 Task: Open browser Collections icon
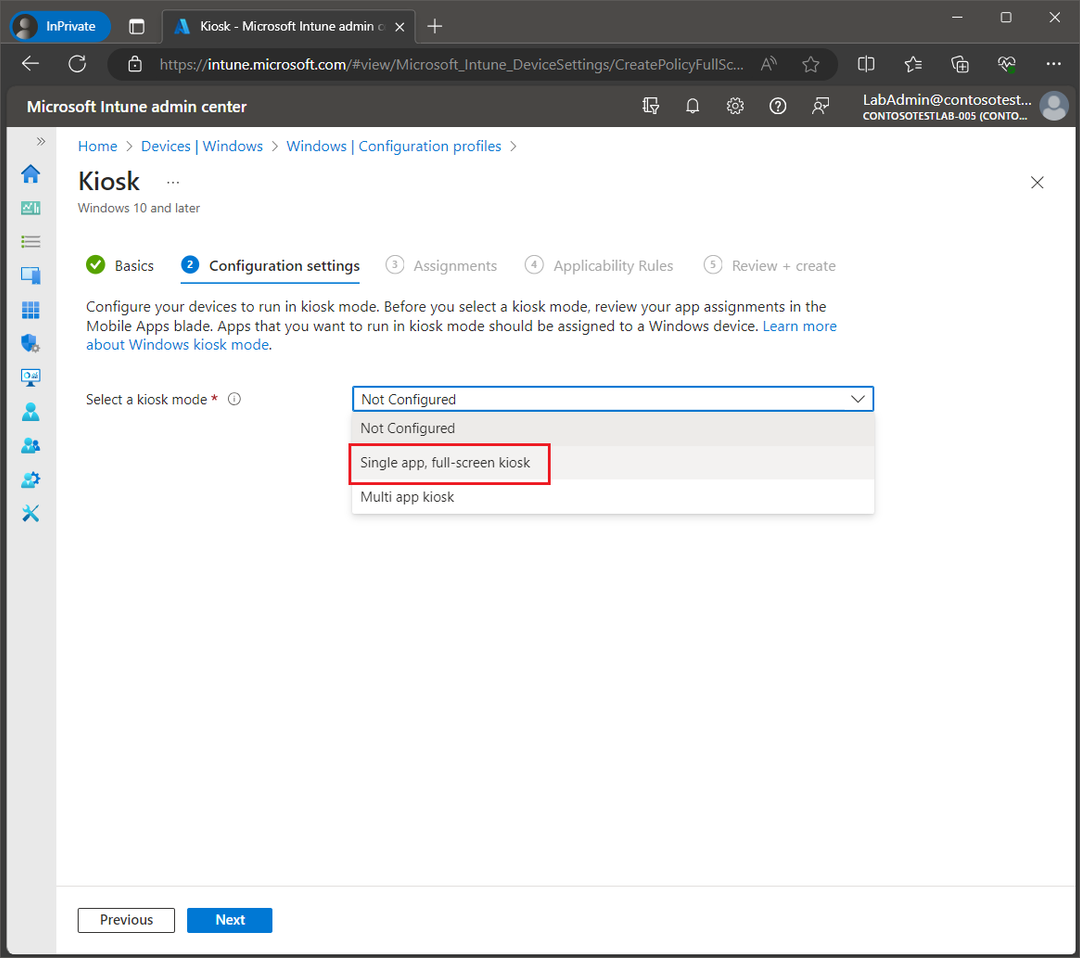tap(959, 64)
